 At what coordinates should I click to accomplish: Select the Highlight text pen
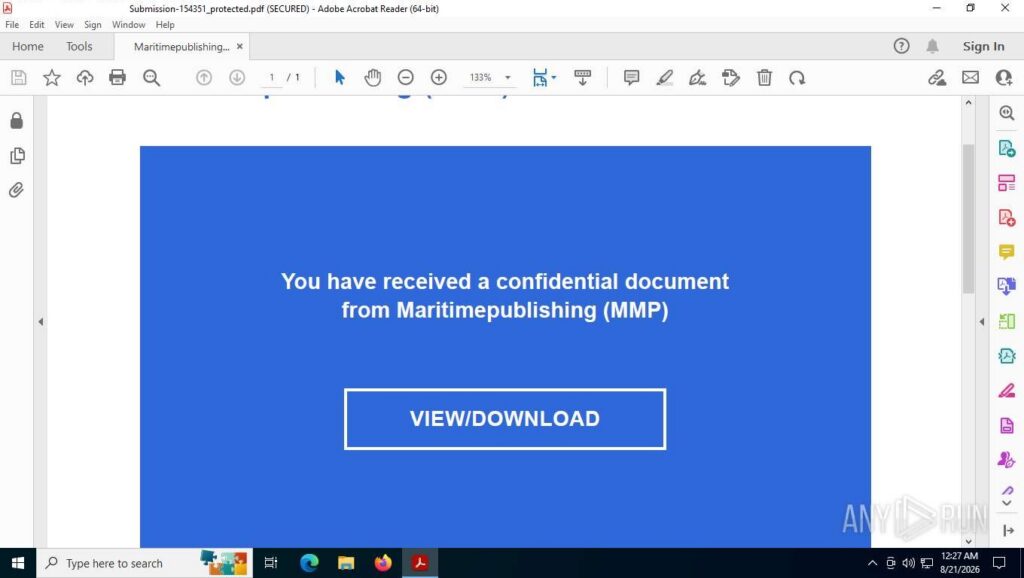[665, 78]
